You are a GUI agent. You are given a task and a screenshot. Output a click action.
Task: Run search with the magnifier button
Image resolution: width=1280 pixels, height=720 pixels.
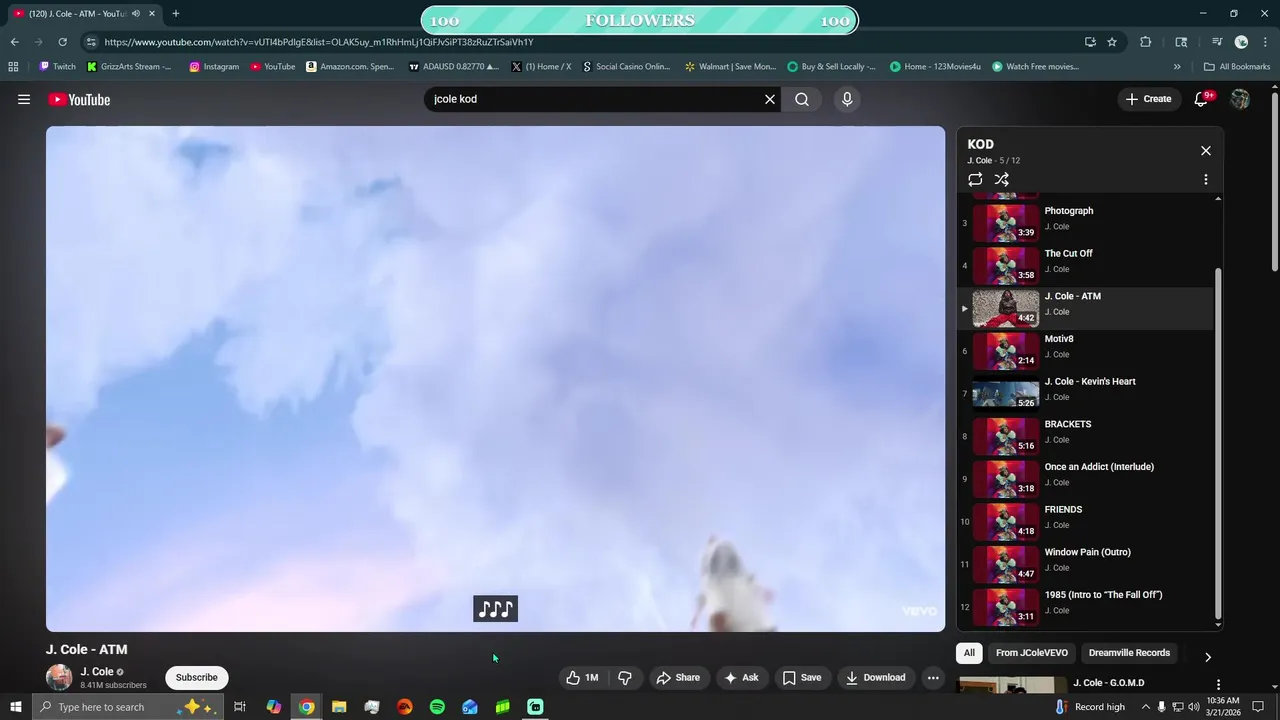(x=802, y=99)
